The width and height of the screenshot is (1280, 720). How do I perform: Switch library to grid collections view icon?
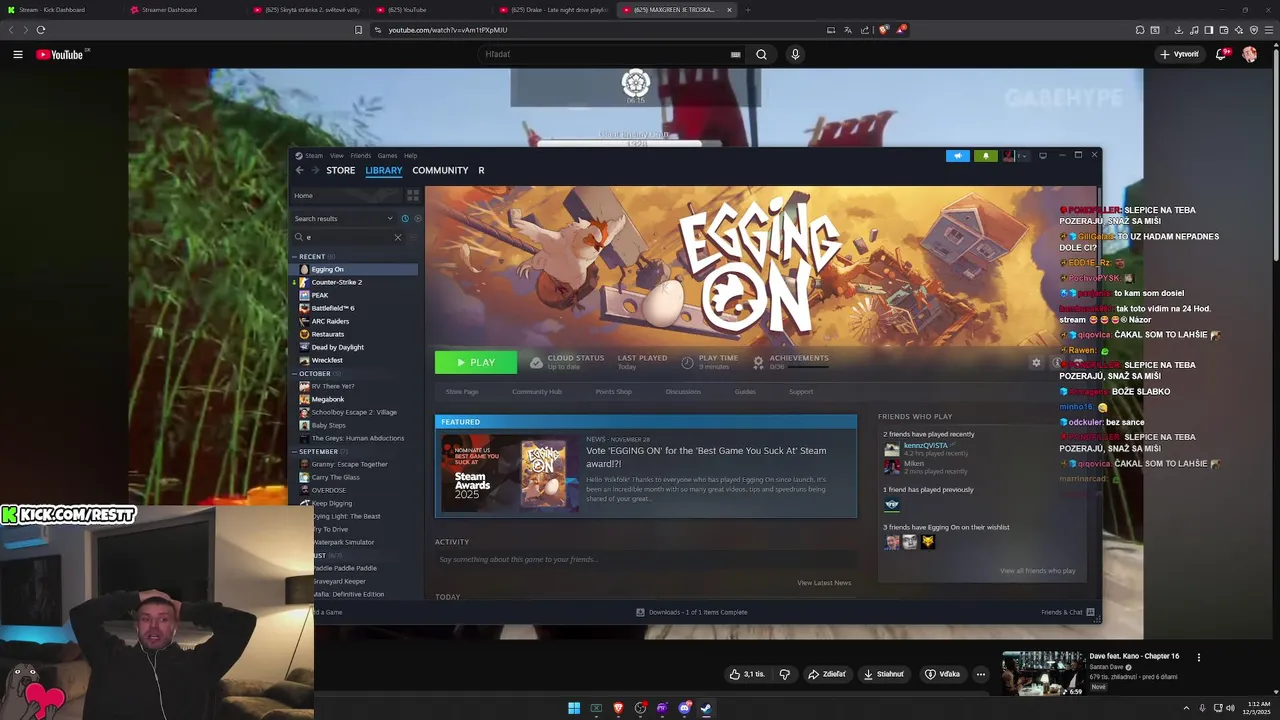point(412,195)
